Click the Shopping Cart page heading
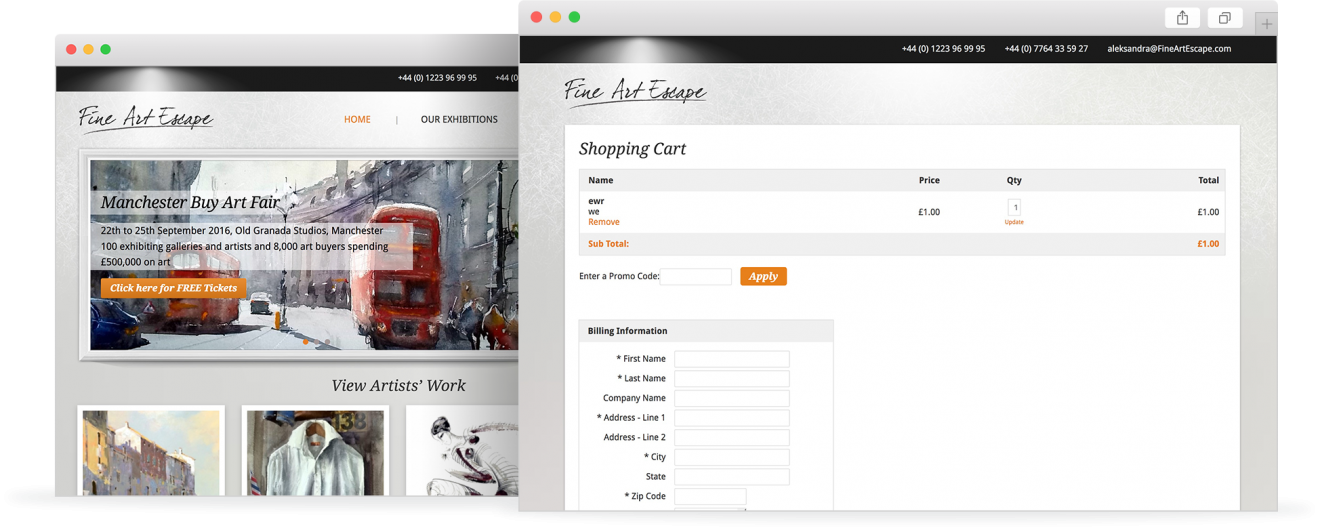This screenshot has height=530, width=1320. (632, 149)
